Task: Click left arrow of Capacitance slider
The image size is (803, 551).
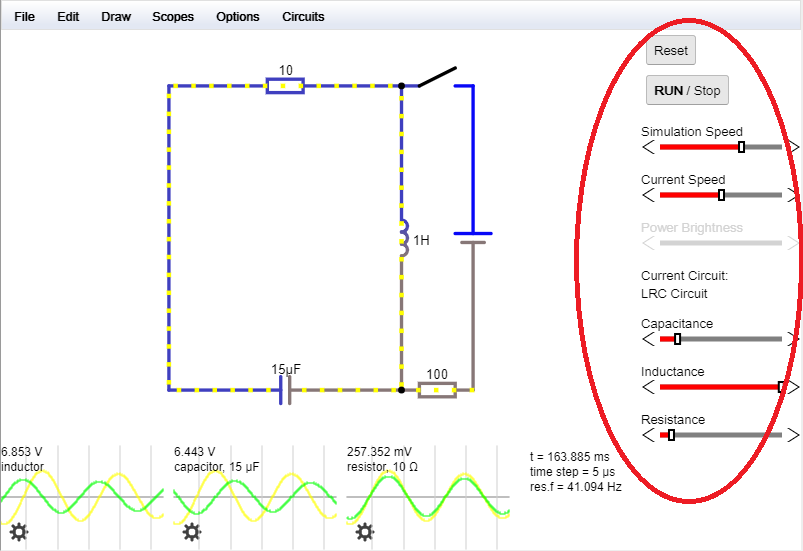Action: coord(649,339)
